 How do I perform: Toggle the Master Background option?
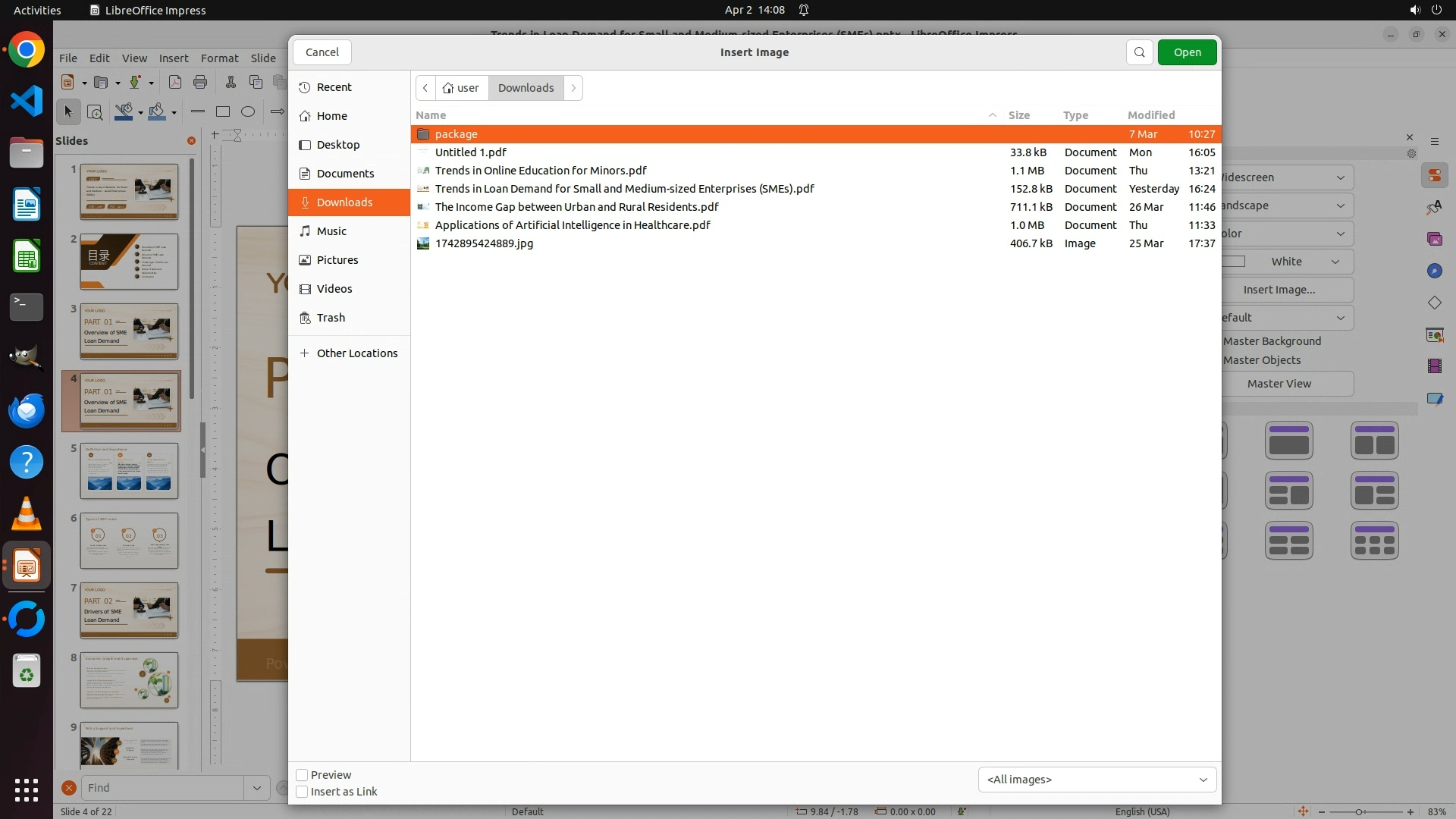click(x=1272, y=341)
